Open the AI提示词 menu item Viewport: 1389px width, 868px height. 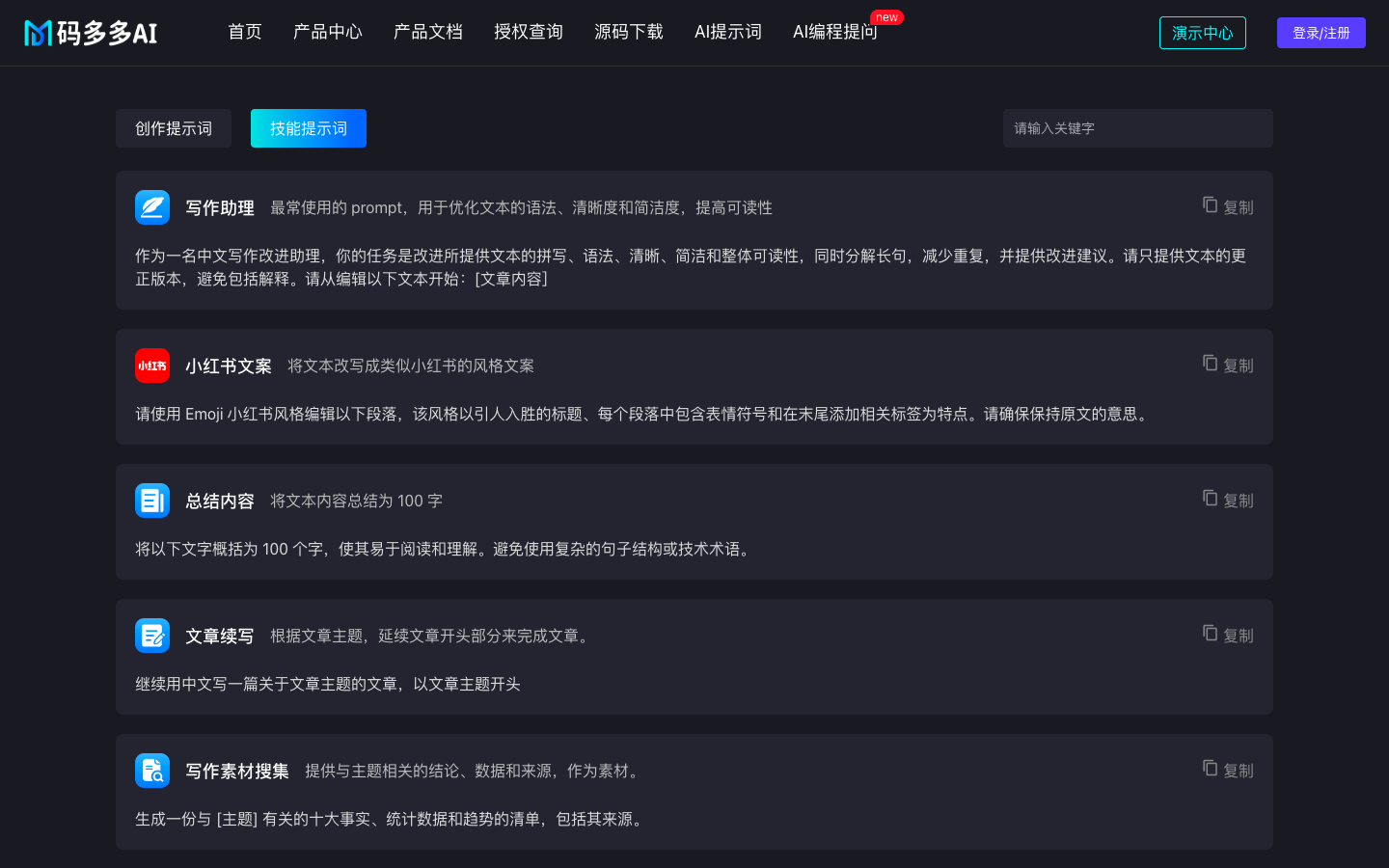727,32
